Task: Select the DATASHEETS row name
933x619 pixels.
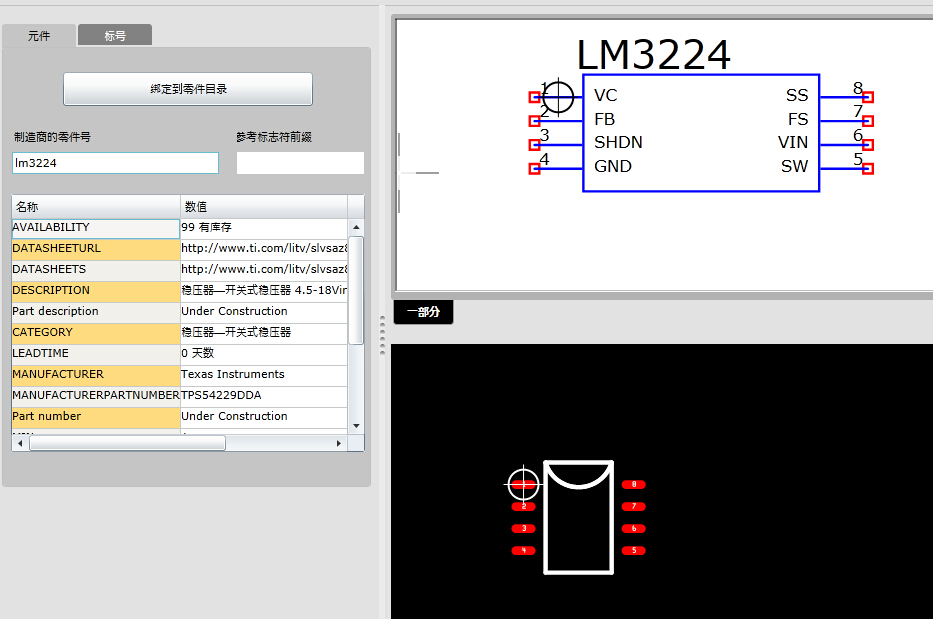Action: [x=96, y=270]
